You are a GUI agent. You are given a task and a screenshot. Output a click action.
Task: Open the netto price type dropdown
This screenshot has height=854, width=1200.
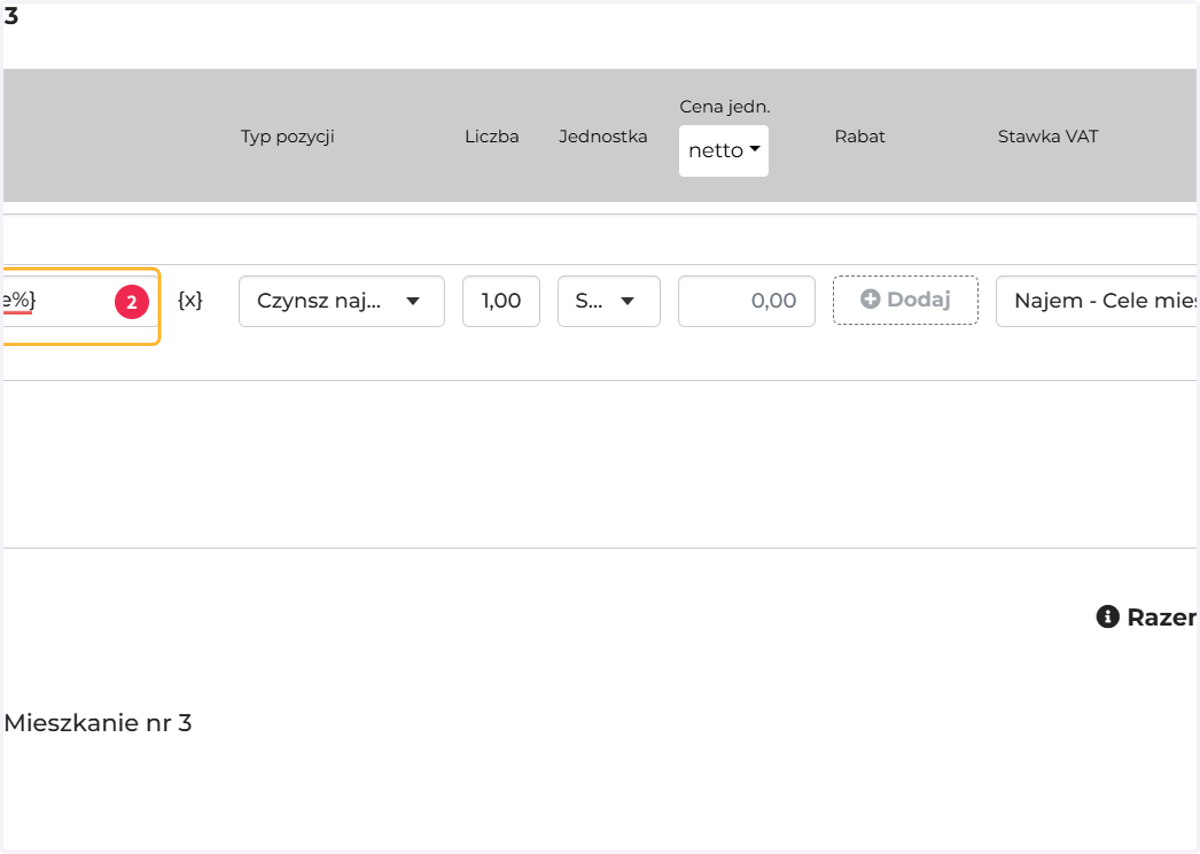(x=724, y=151)
